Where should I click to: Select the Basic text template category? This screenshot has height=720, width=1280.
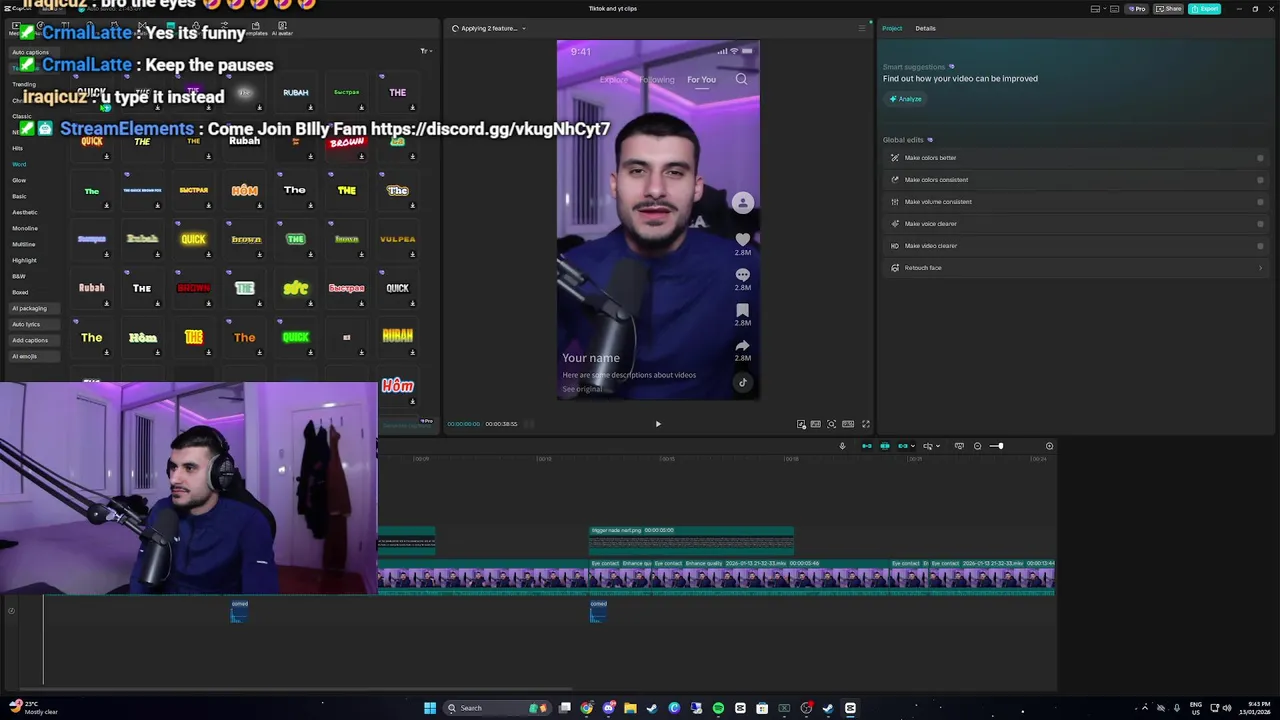click(x=19, y=196)
